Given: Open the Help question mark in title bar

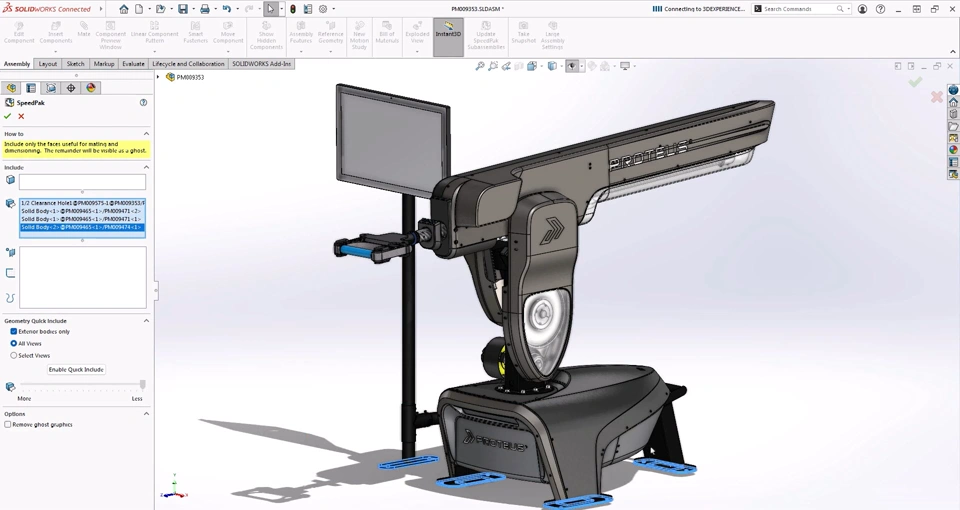Looking at the screenshot, I should click(880, 9).
